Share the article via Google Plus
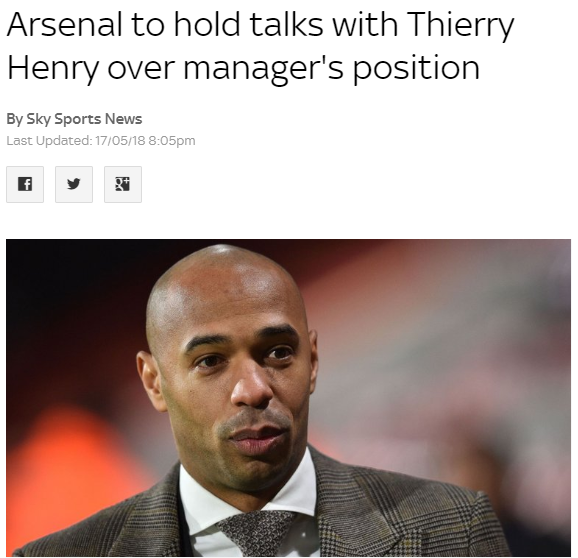The height and width of the screenshot is (558, 578). click(123, 184)
